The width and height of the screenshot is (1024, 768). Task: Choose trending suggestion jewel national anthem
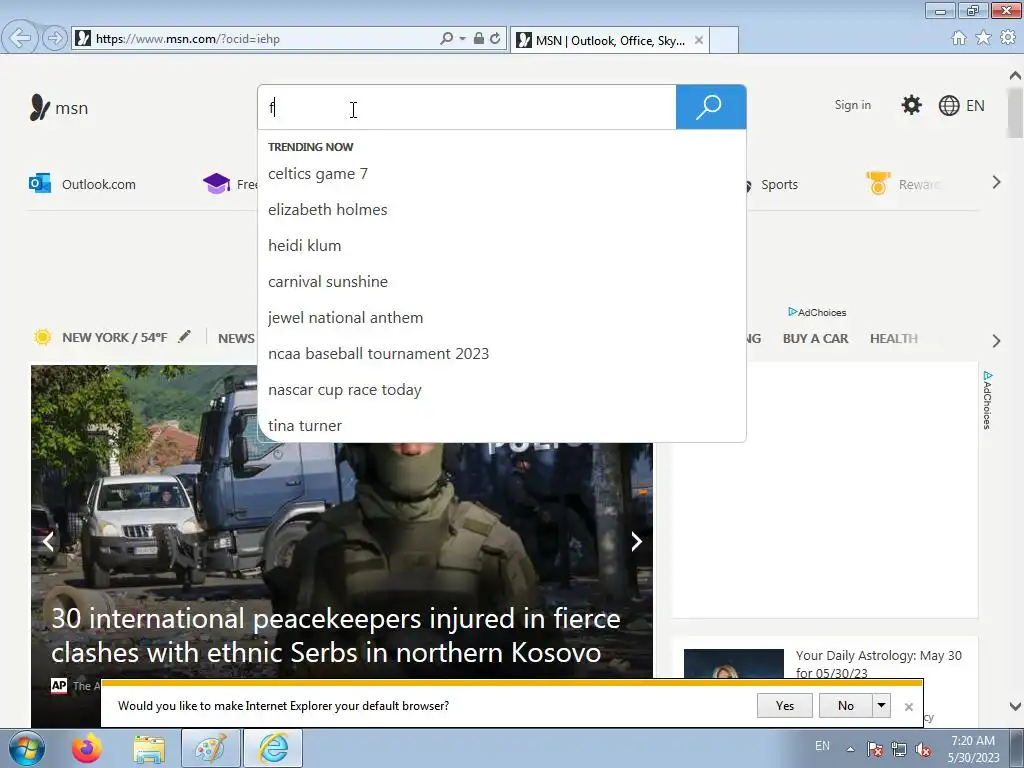point(345,317)
